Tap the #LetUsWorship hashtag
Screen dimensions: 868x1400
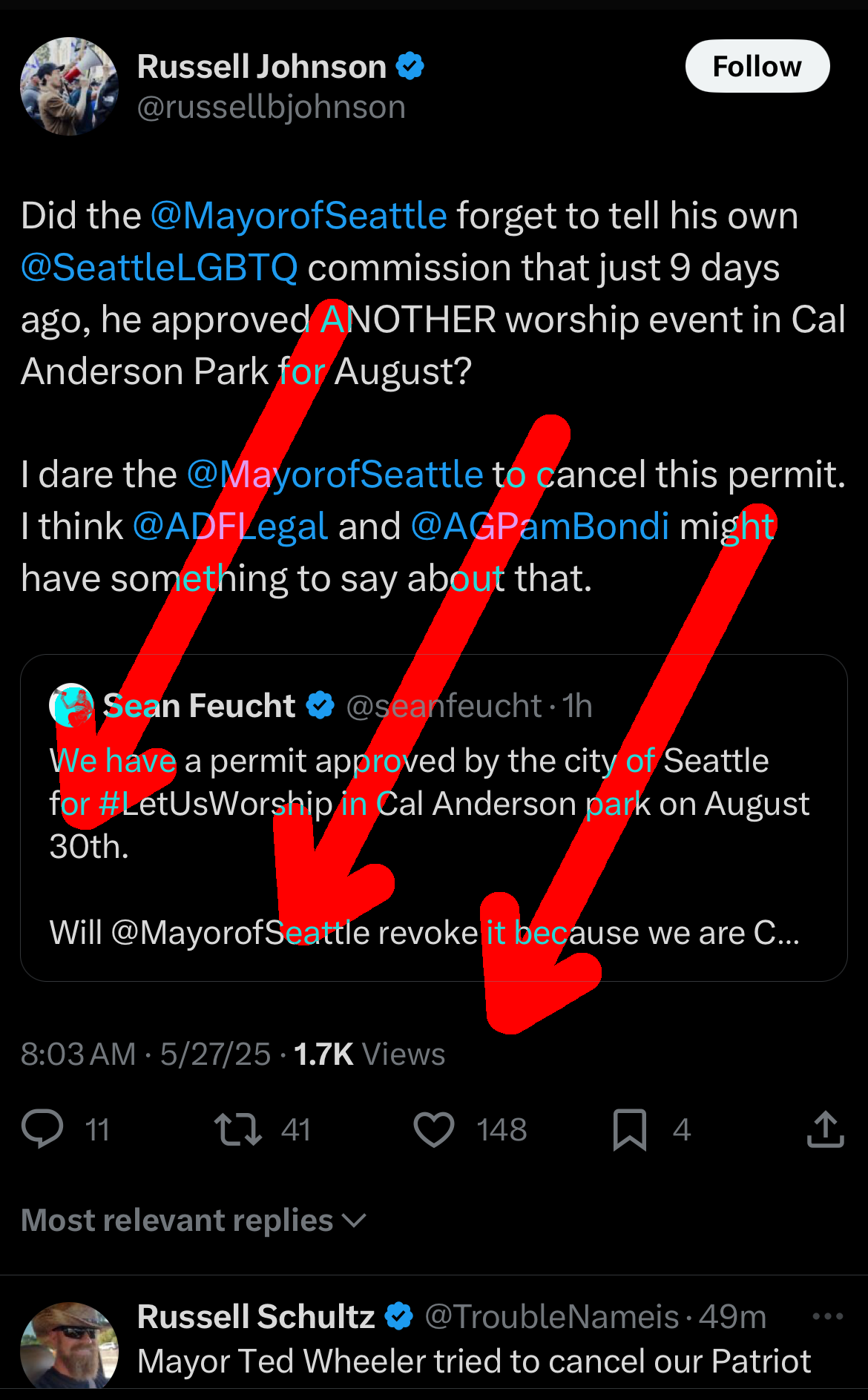(215, 804)
